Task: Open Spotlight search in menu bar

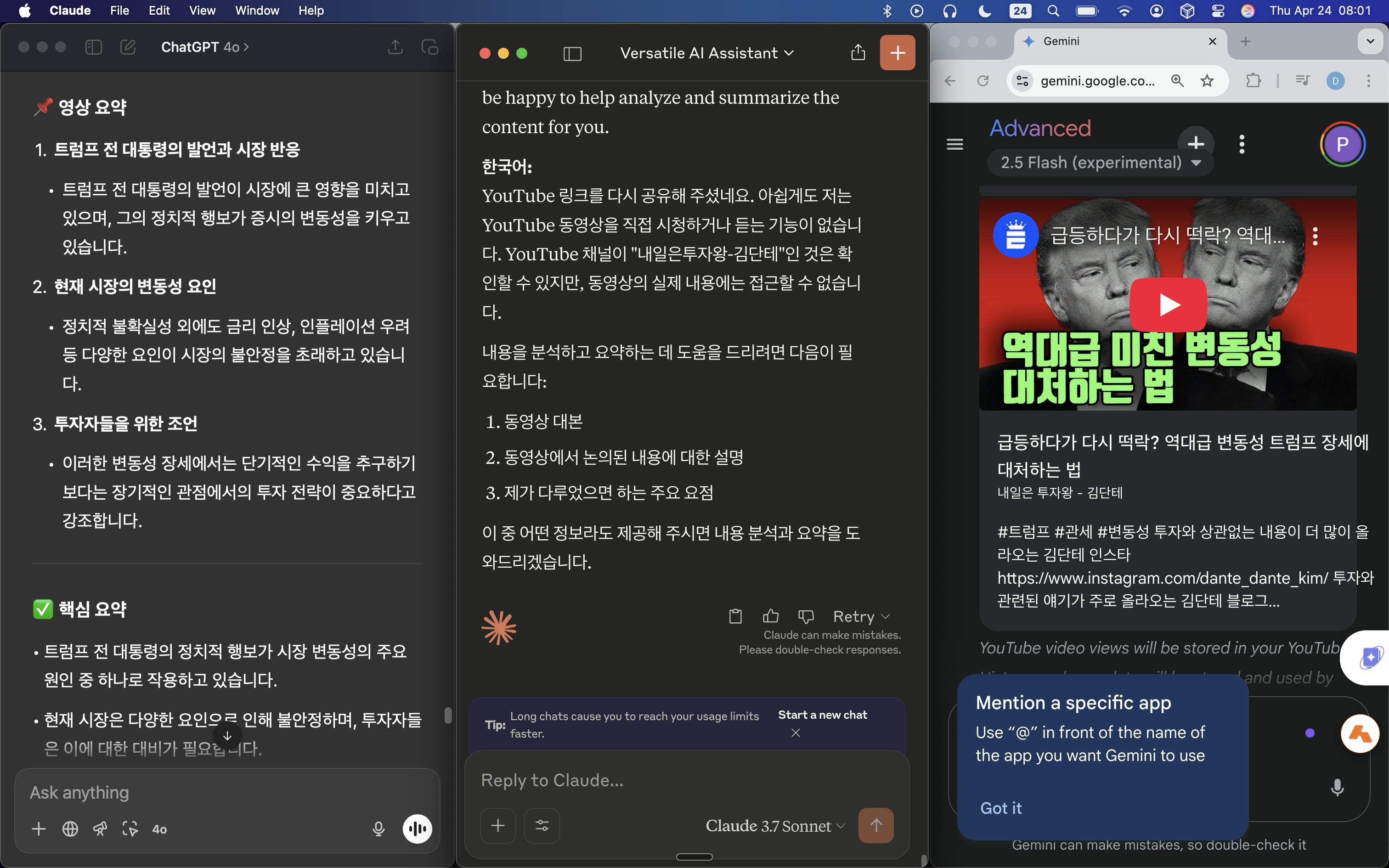Action: point(1053,10)
